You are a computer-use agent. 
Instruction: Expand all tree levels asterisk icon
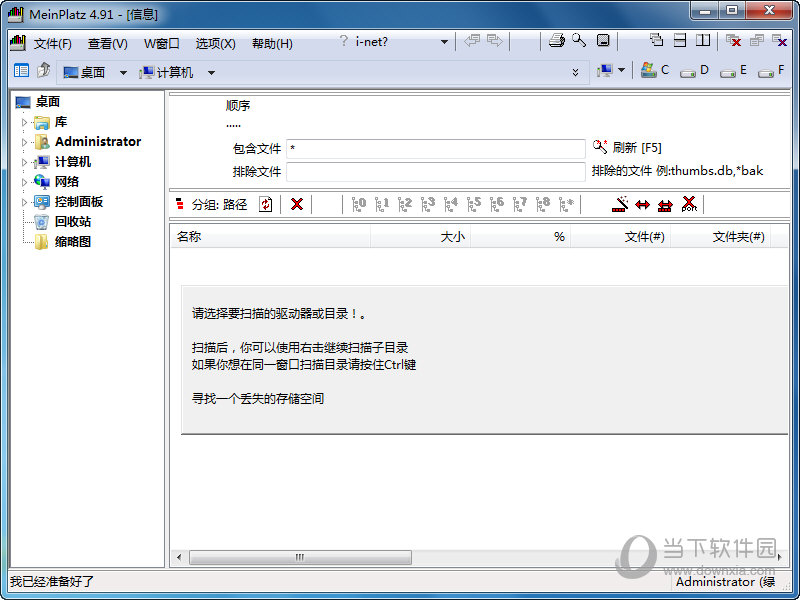[566, 205]
